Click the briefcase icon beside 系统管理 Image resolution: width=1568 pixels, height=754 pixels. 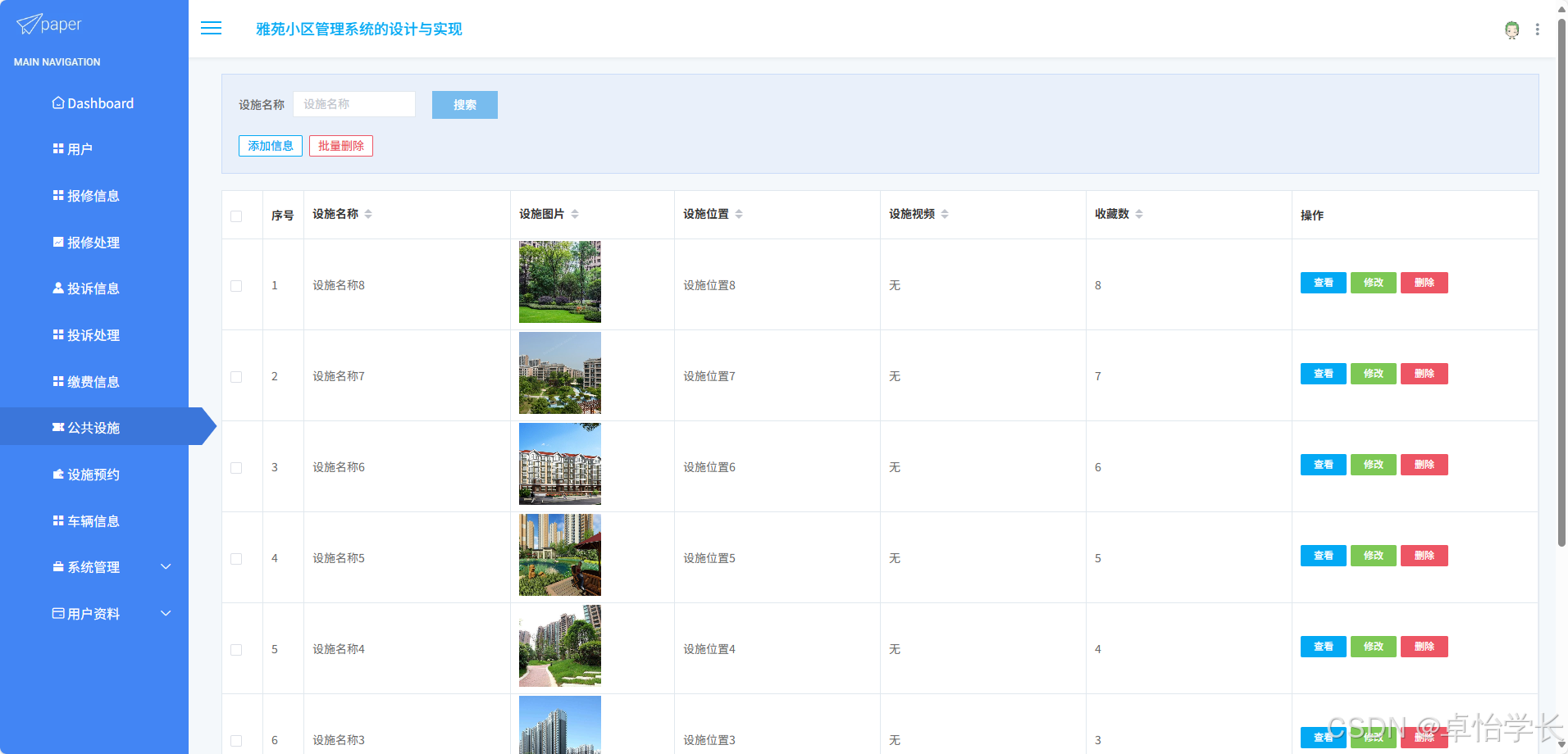(58, 567)
